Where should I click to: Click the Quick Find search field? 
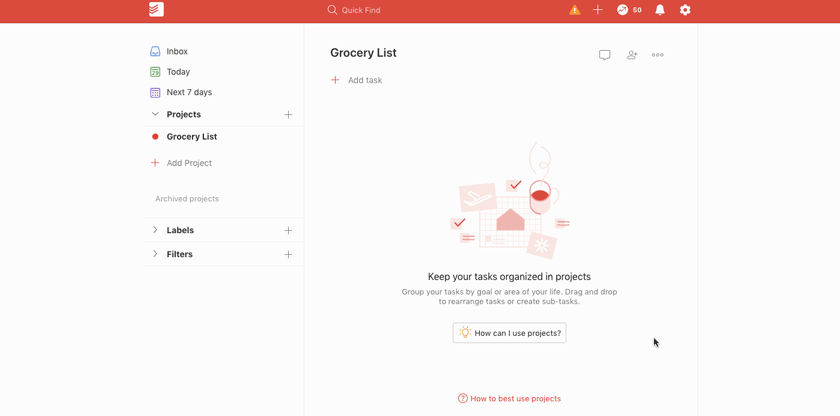361,10
